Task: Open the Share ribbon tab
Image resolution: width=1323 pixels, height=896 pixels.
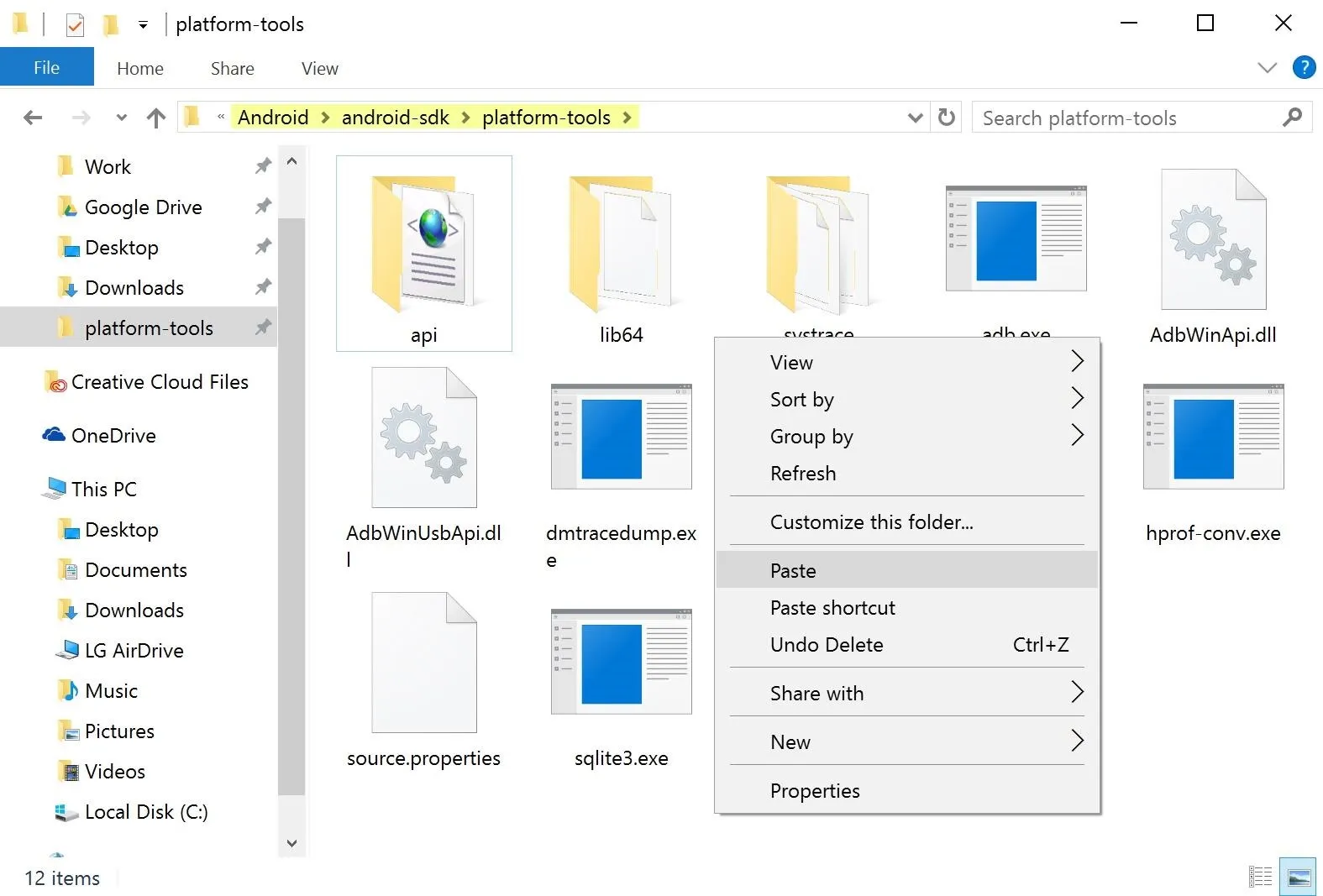Action: [x=233, y=68]
